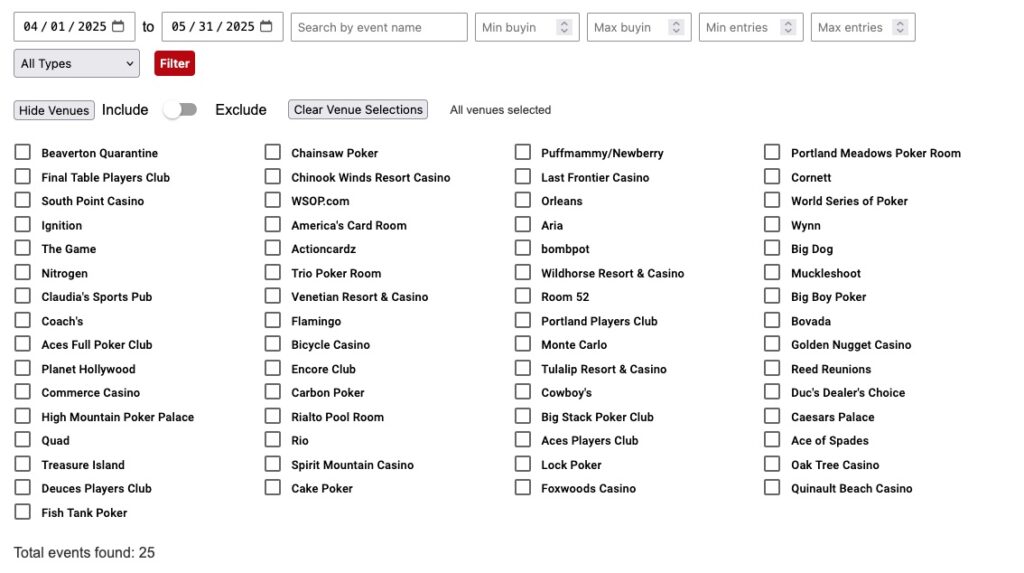Select the Foxwoods Casino checkbox
The image size is (1024, 573).
pos(522,488)
